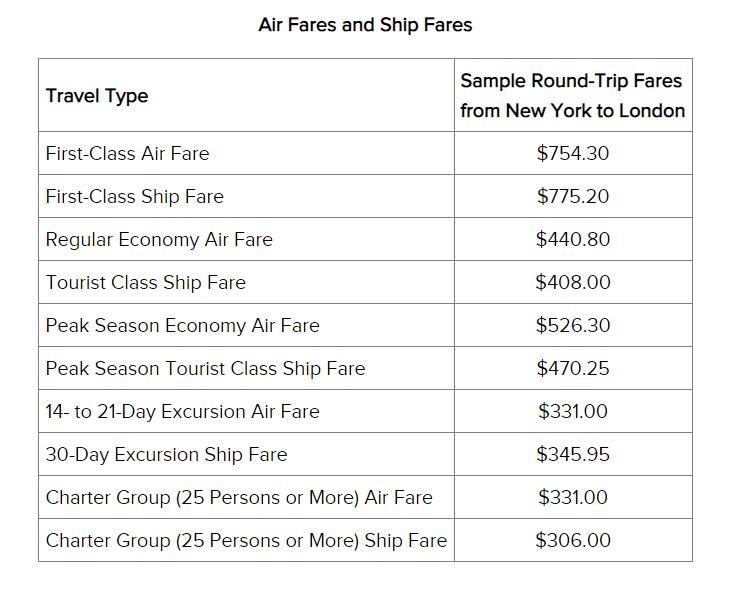This screenshot has width=742, height=602.
Task: Click the $408.00 fare cell
Action: [573, 283]
